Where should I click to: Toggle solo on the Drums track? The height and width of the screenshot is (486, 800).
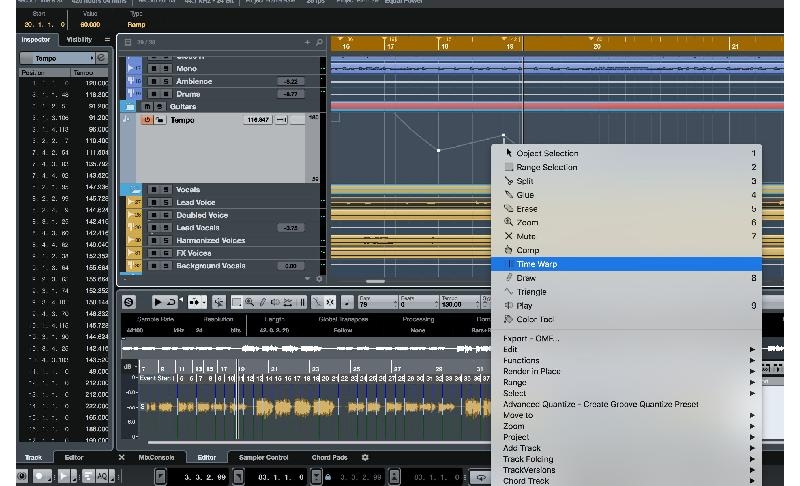[x=166, y=94]
